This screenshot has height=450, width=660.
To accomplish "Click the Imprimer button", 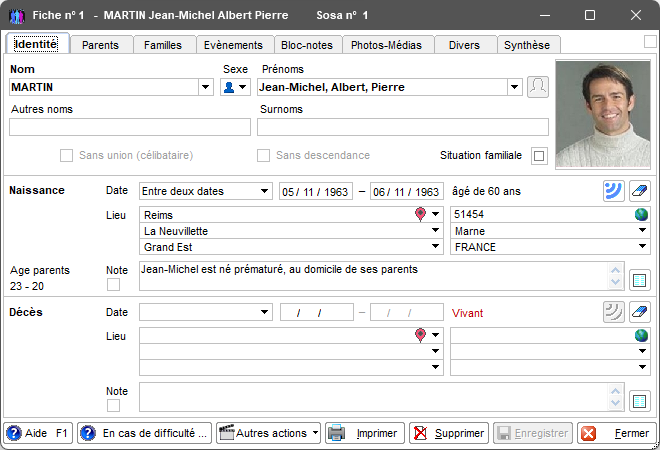I will [365, 433].
